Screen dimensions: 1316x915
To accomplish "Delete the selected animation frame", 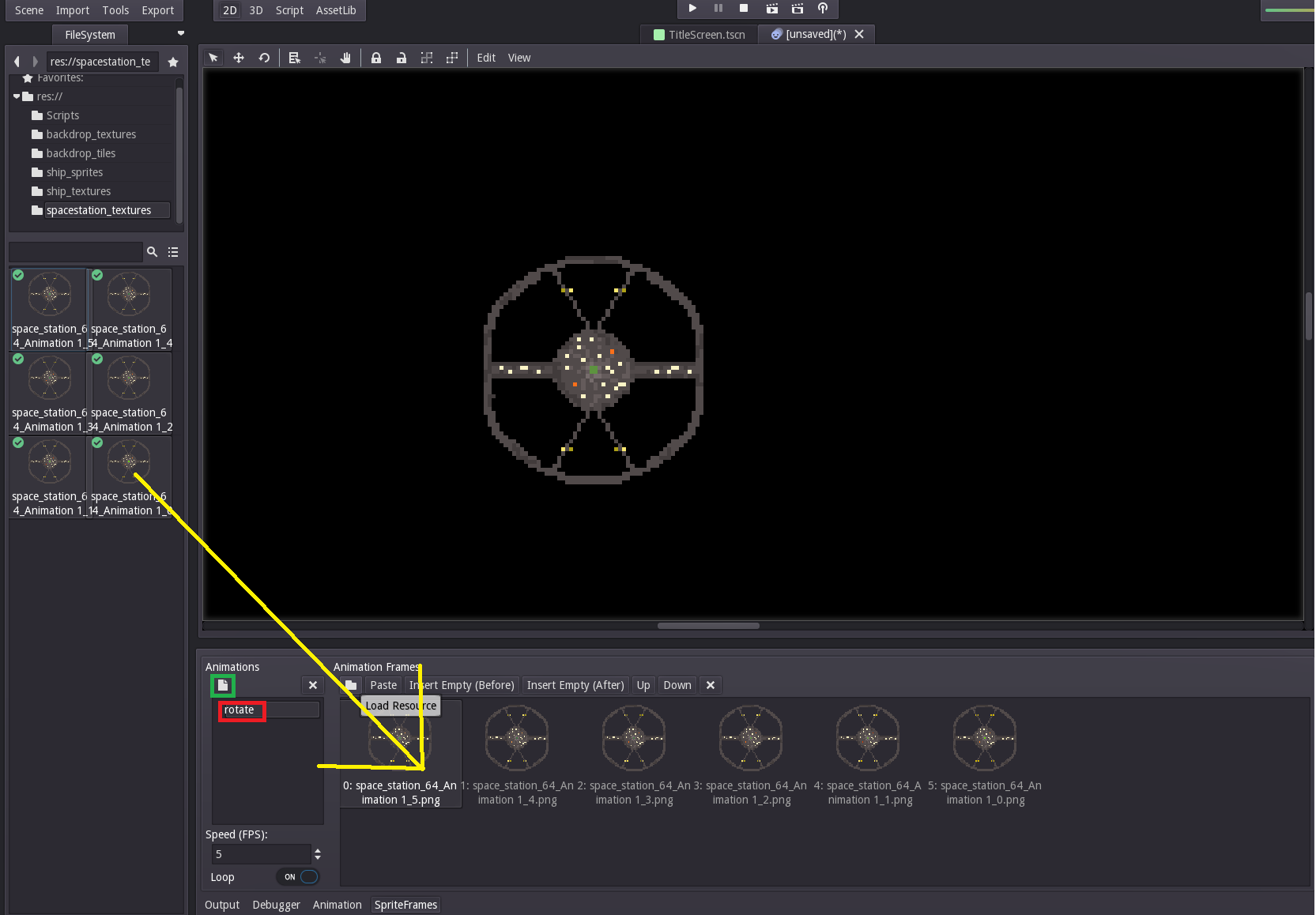I will point(711,685).
